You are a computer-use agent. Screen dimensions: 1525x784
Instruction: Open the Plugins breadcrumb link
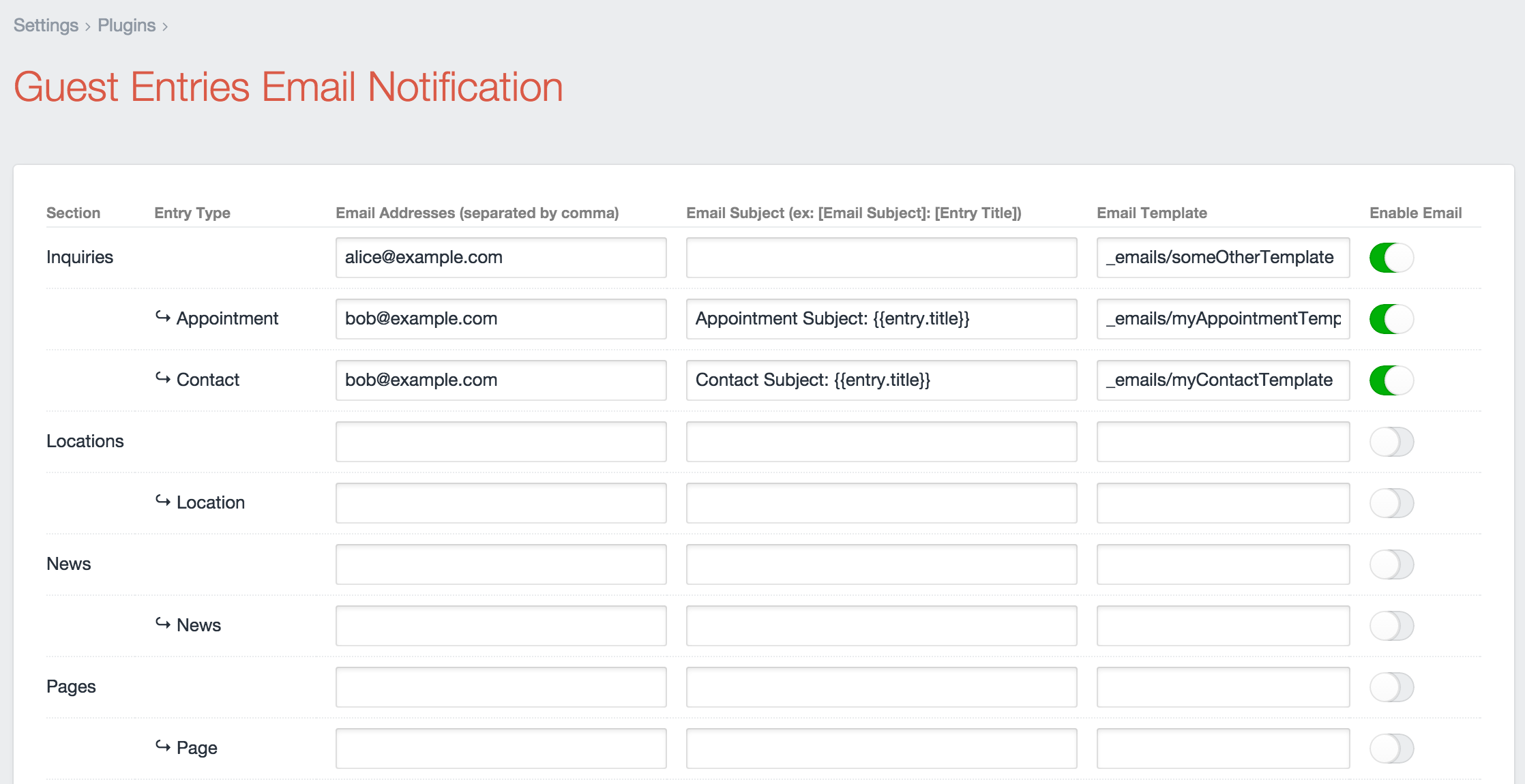pos(126,25)
